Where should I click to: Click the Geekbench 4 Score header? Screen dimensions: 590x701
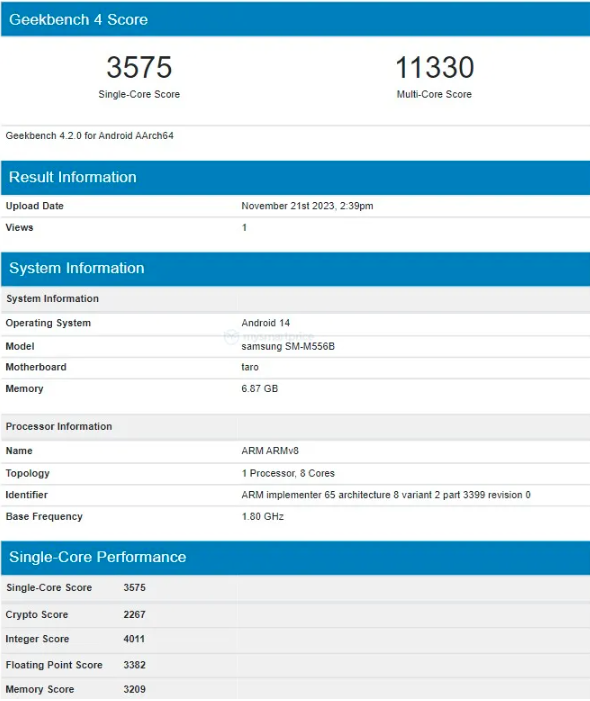click(x=295, y=19)
